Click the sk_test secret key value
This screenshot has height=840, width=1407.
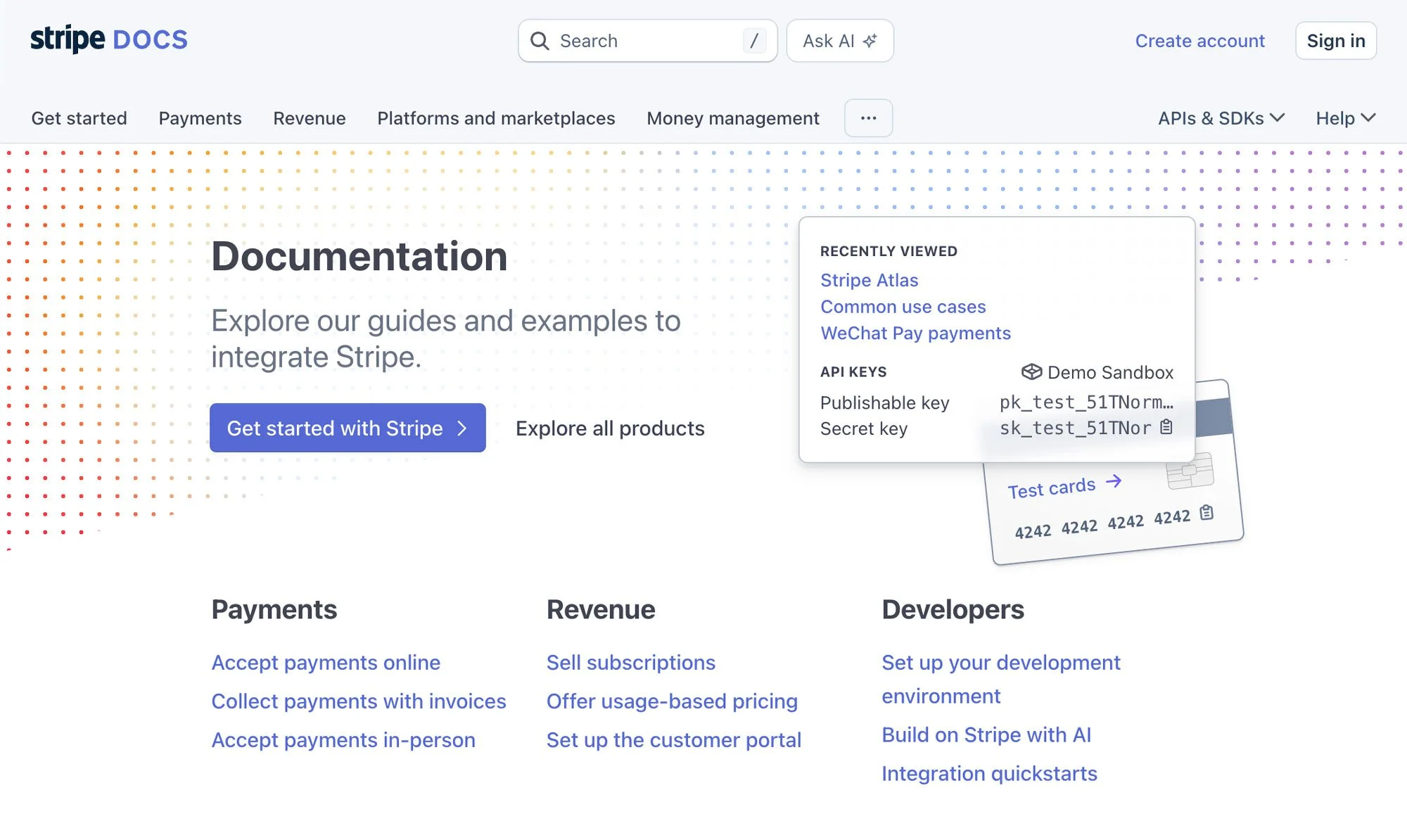coord(1075,428)
